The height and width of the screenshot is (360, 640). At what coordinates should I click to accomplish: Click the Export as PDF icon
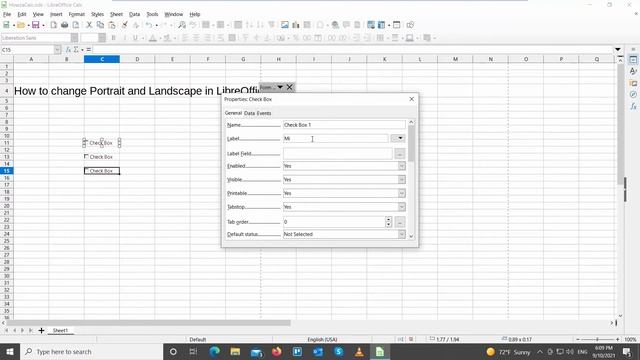pyautogui.click(x=53, y=25)
